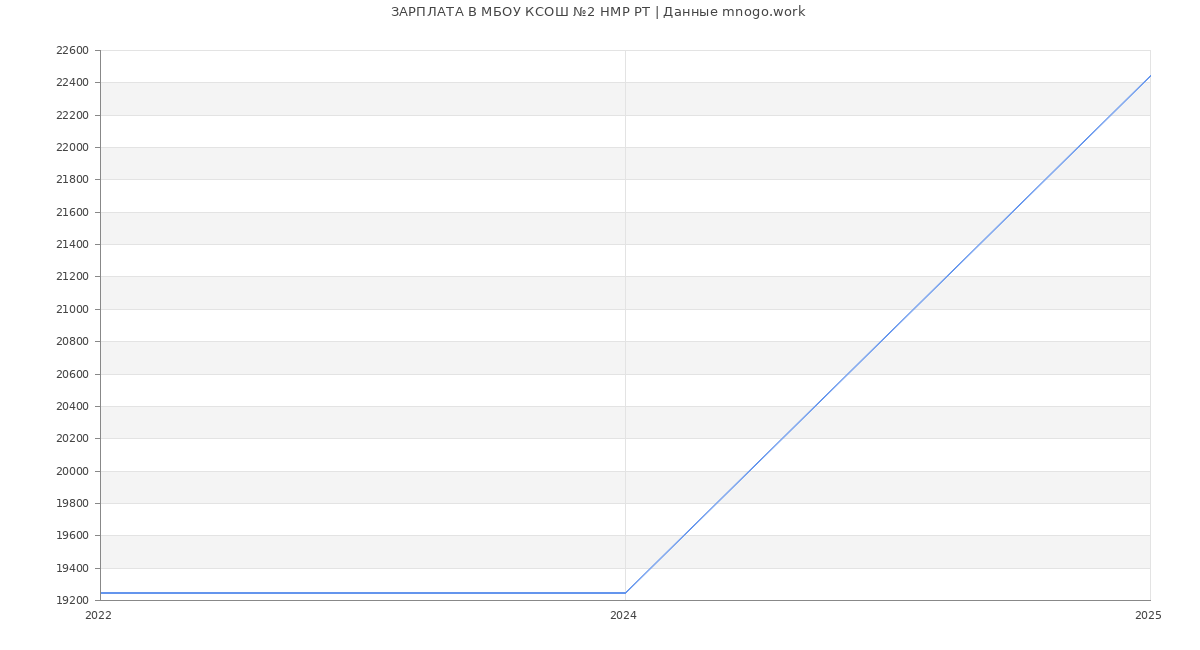Select the 20800 y-axis label
Viewport: 1200px width, 650px height.
72,342
